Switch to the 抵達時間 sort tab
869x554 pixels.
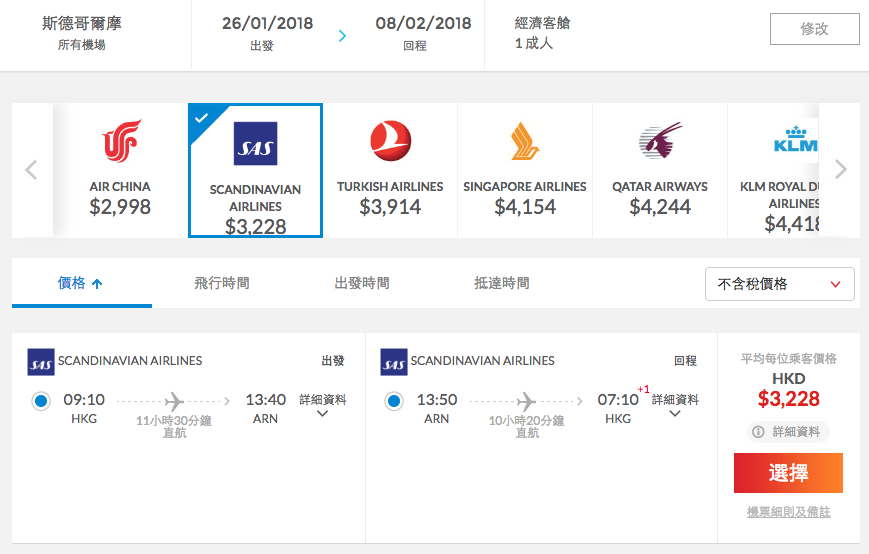(501, 284)
